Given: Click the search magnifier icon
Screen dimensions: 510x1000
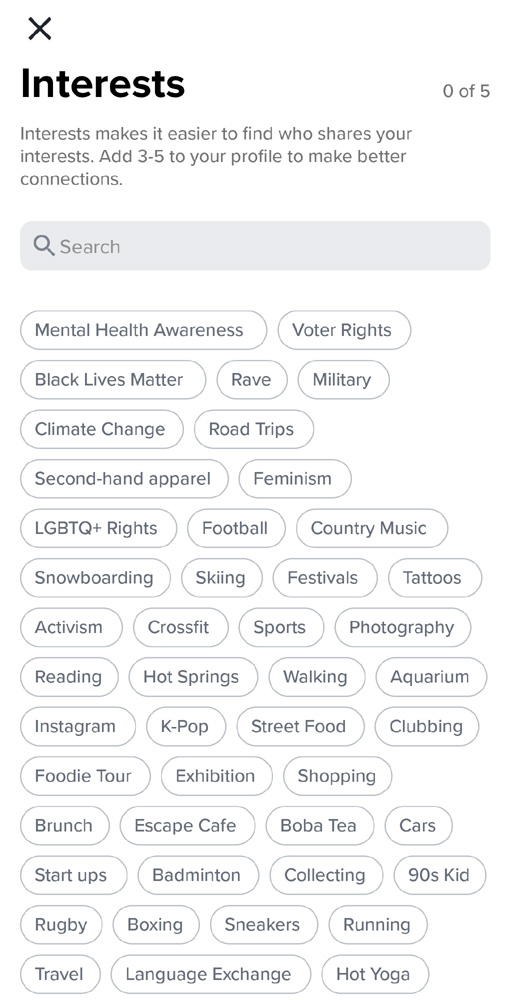Looking at the screenshot, I should click(x=43, y=246).
